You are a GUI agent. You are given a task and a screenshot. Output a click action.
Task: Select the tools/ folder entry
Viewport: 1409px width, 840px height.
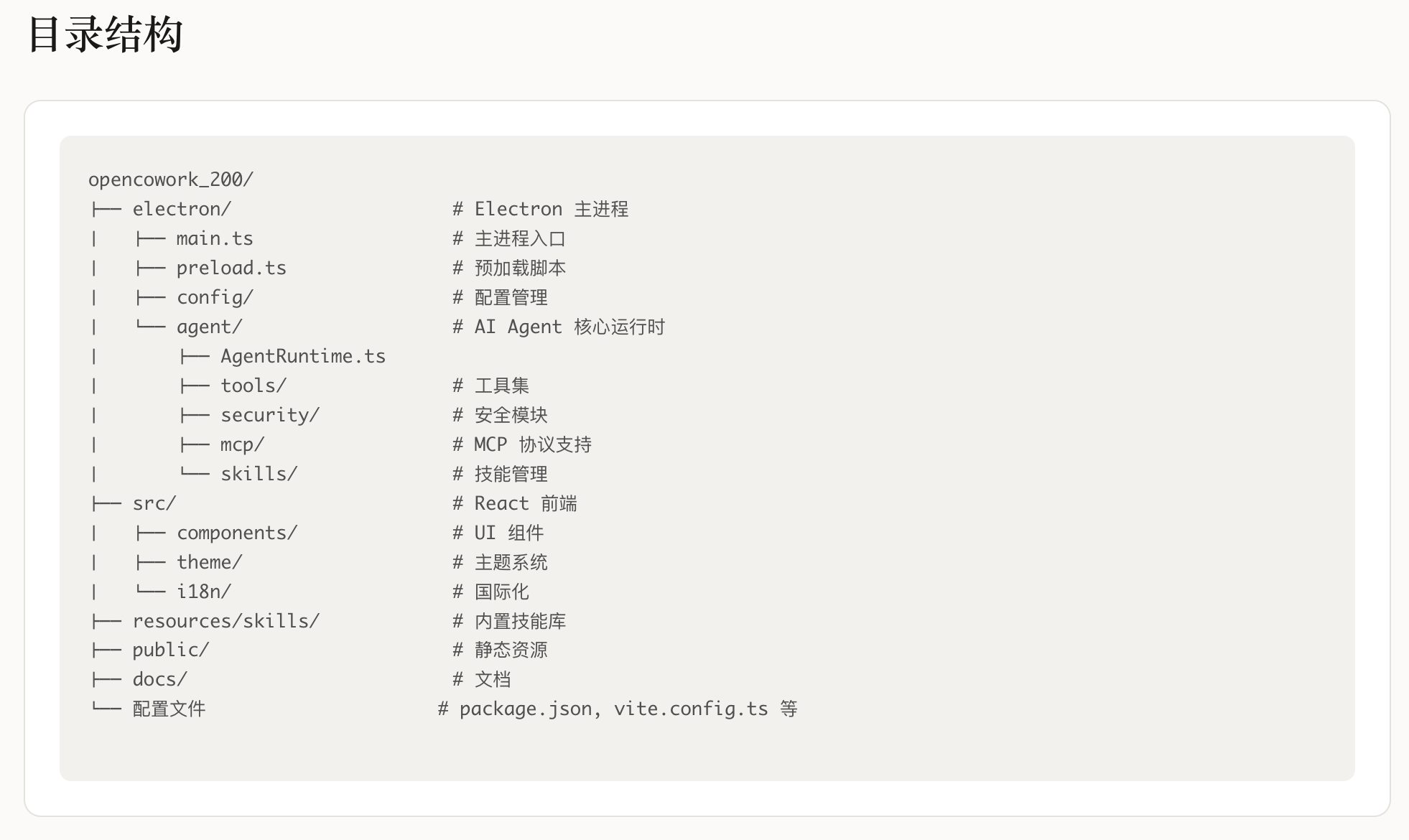254,386
